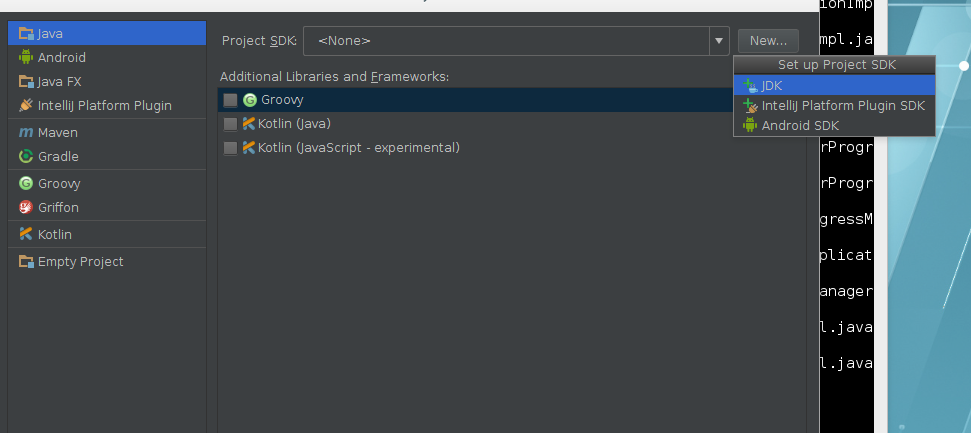Click the JDK icon in SDK popup
Screen dimensions: 971x433
point(750,85)
